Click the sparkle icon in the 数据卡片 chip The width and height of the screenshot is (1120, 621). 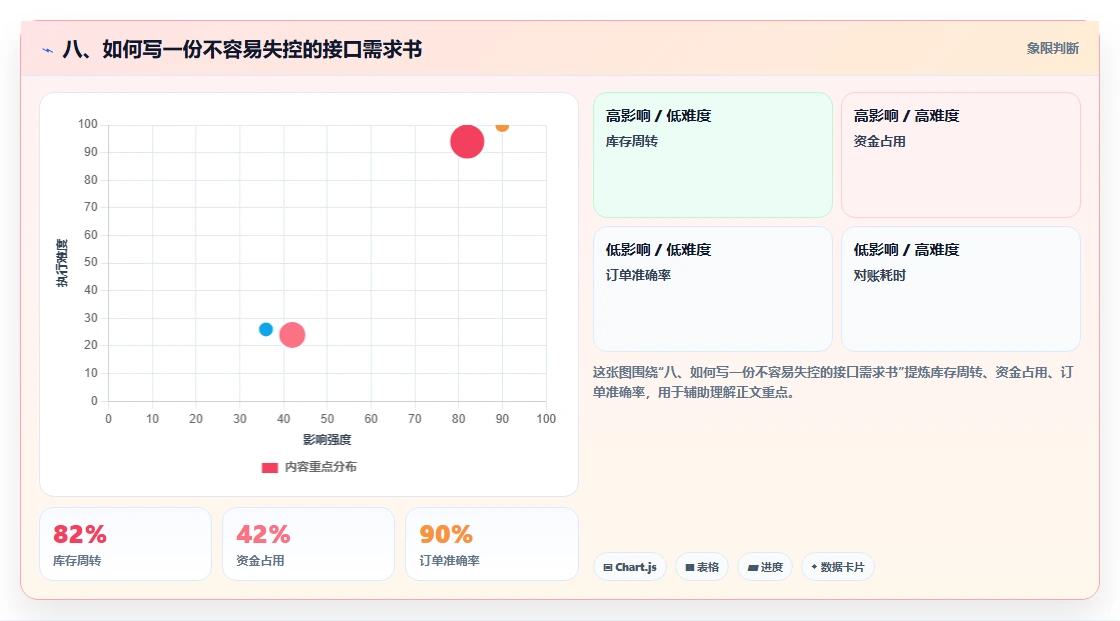[x=814, y=567]
